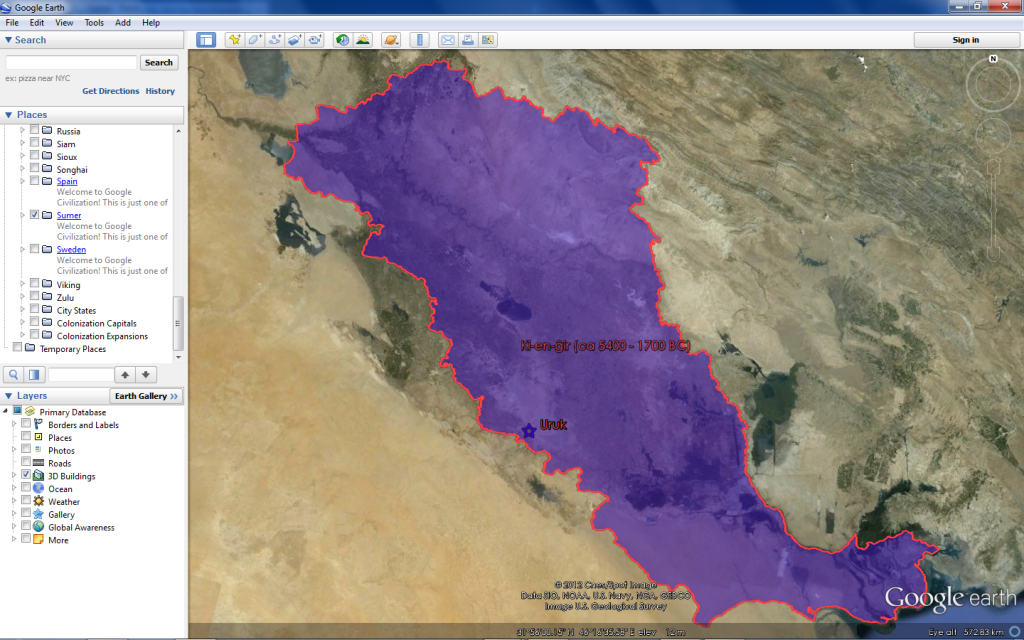The width and height of the screenshot is (1024, 640).
Task: Enable the Borders and Labels layer
Action: click(26, 424)
